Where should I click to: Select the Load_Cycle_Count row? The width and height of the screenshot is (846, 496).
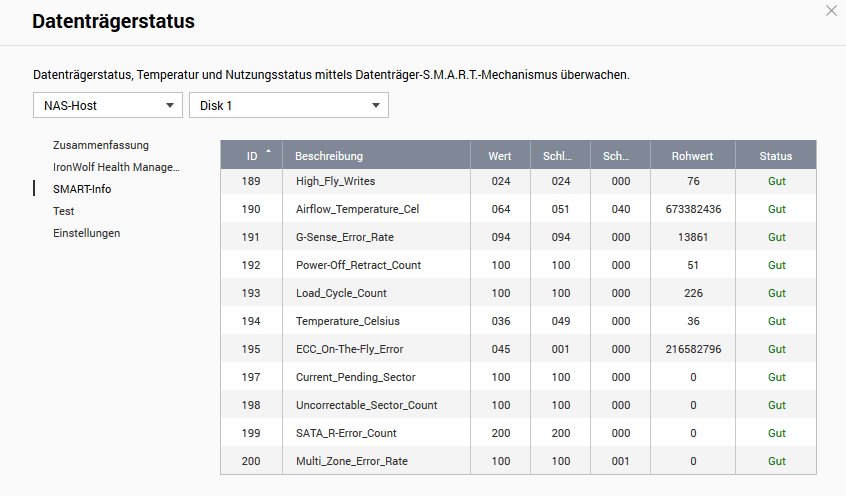518,293
